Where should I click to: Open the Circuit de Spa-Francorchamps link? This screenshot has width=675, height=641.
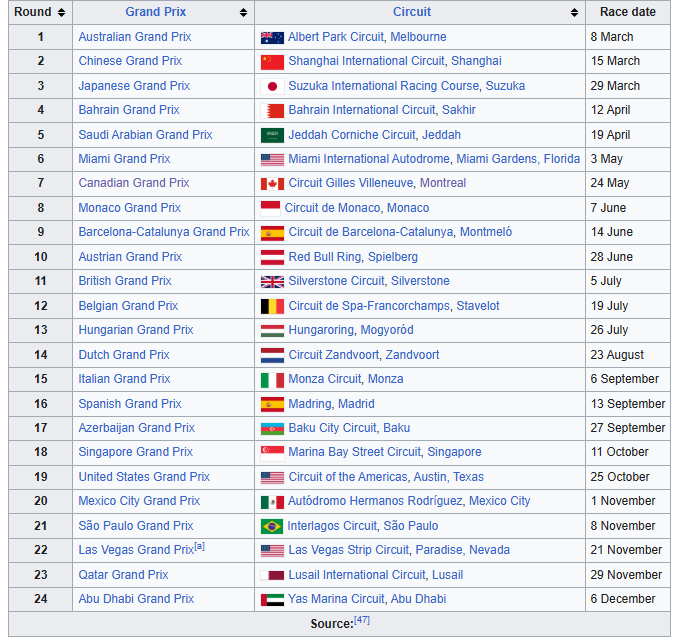[x=369, y=306]
